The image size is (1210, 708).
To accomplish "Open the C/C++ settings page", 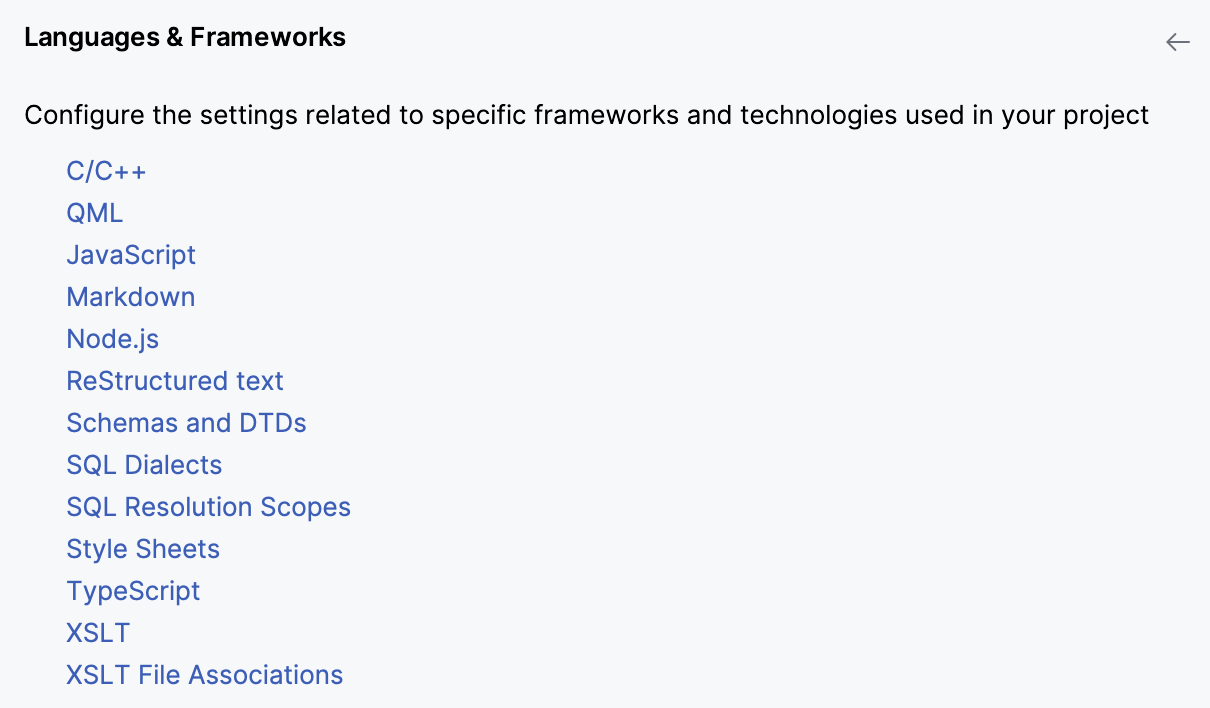I will click(106, 170).
